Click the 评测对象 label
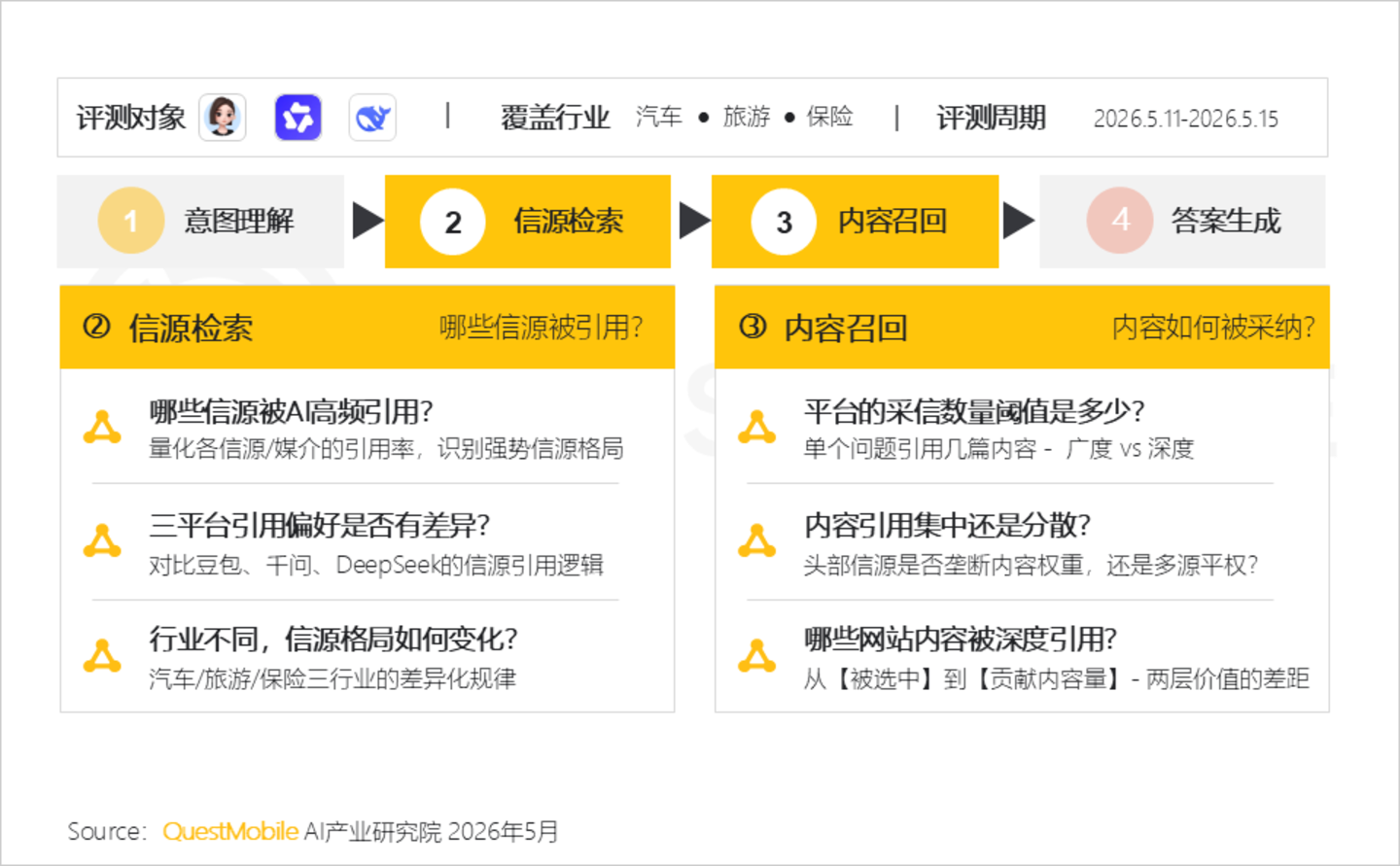1400x866 pixels. (130, 118)
